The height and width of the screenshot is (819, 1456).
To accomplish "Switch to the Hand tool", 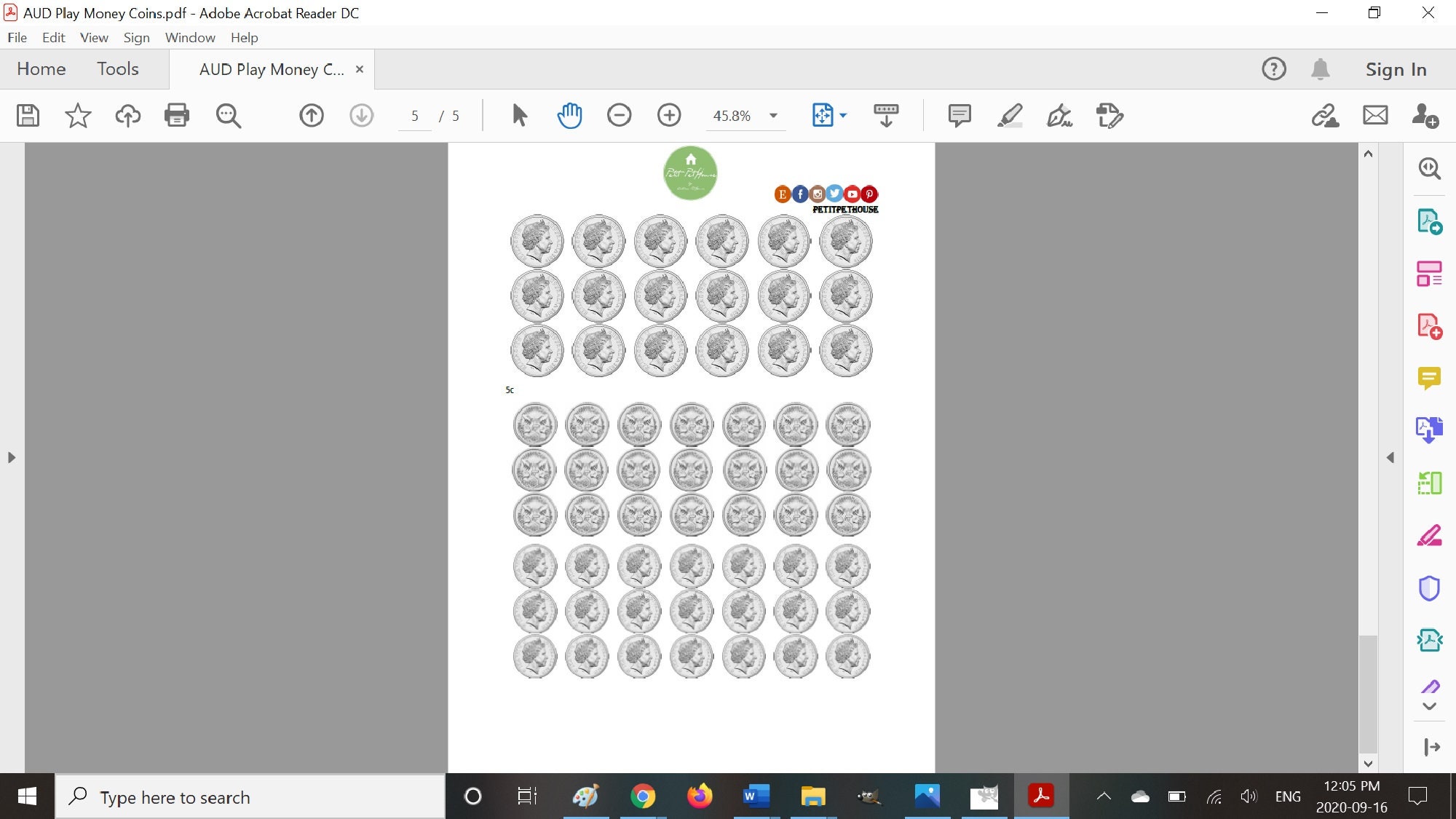I will 569,115.
